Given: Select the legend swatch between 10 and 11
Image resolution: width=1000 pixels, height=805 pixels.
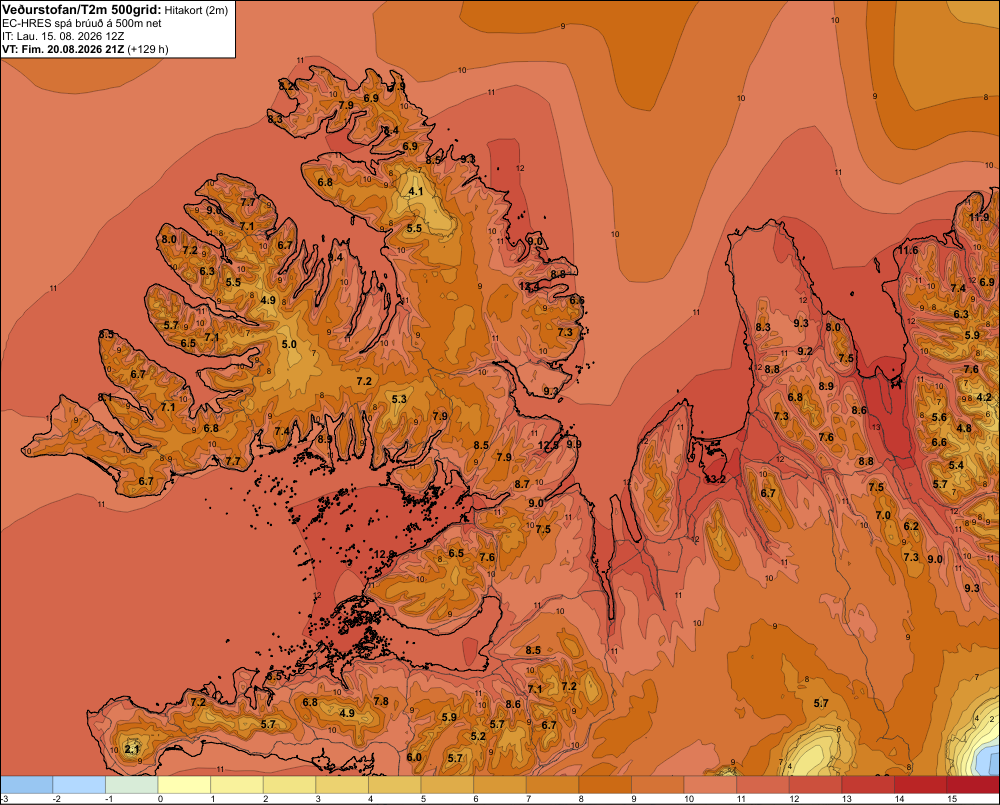Looking at the screenshot, I should [x=710, y=785].
